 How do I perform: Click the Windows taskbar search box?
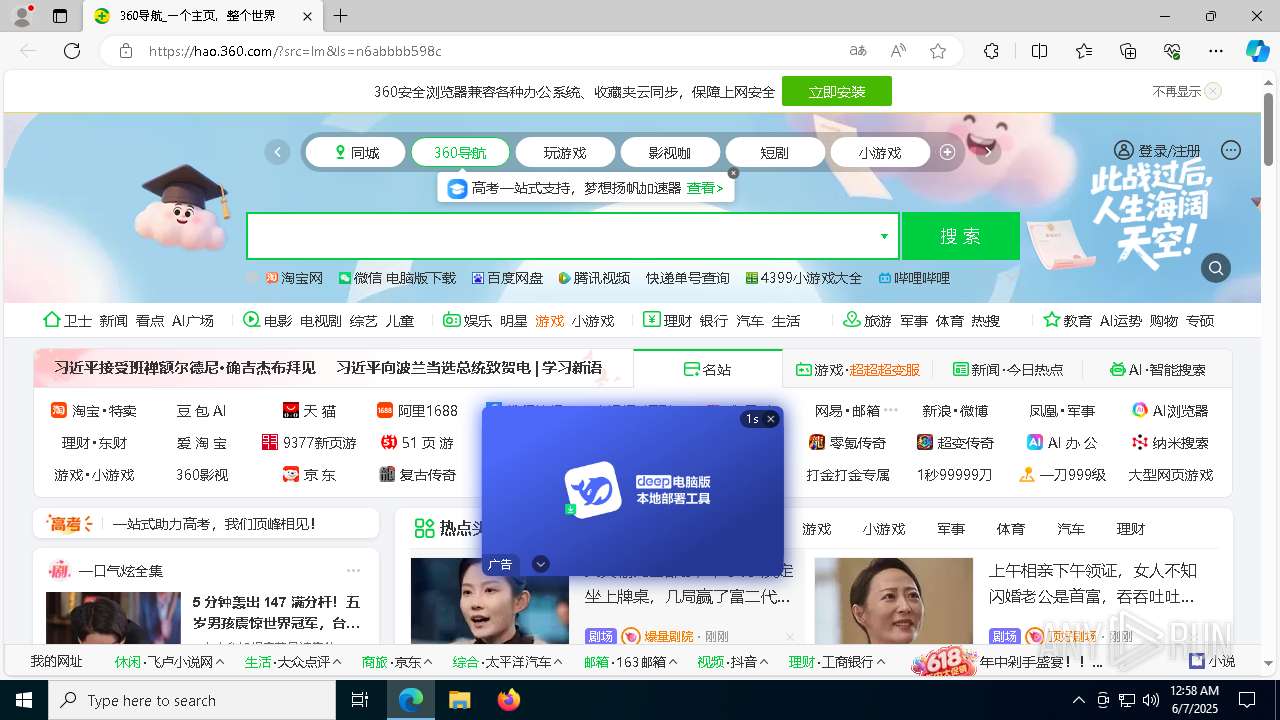(x=192, y=700)
